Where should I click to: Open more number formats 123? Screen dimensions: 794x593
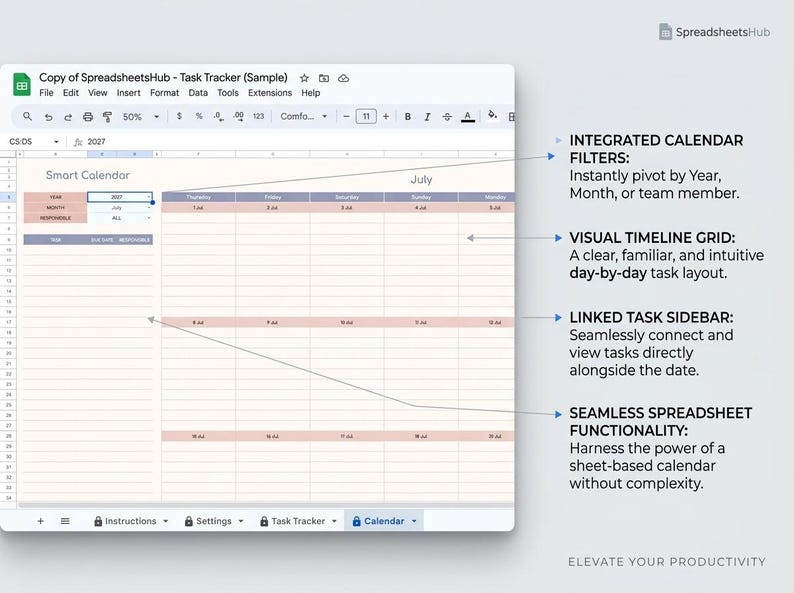(258, 116)
